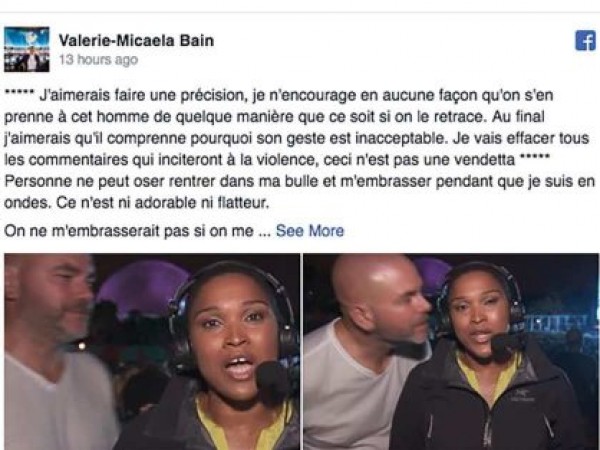600x450 pixels.
Task: Click the Facebook logo icon
Action: [585, 40]
